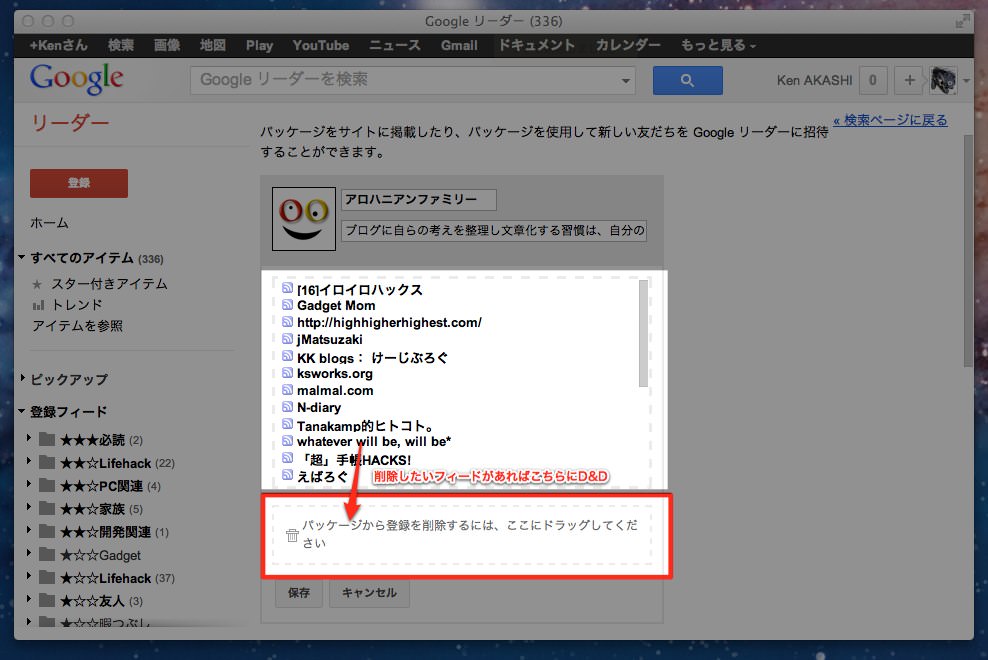Expand the ★★★必読 folder arrow
Screen dimensions: 988x660
28,437
